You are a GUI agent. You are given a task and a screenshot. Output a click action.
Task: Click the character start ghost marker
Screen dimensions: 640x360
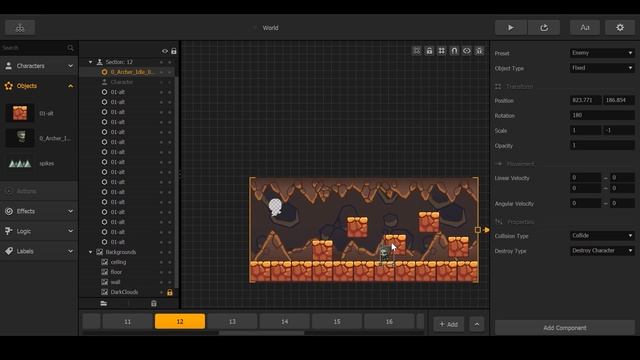coord(276,207)
